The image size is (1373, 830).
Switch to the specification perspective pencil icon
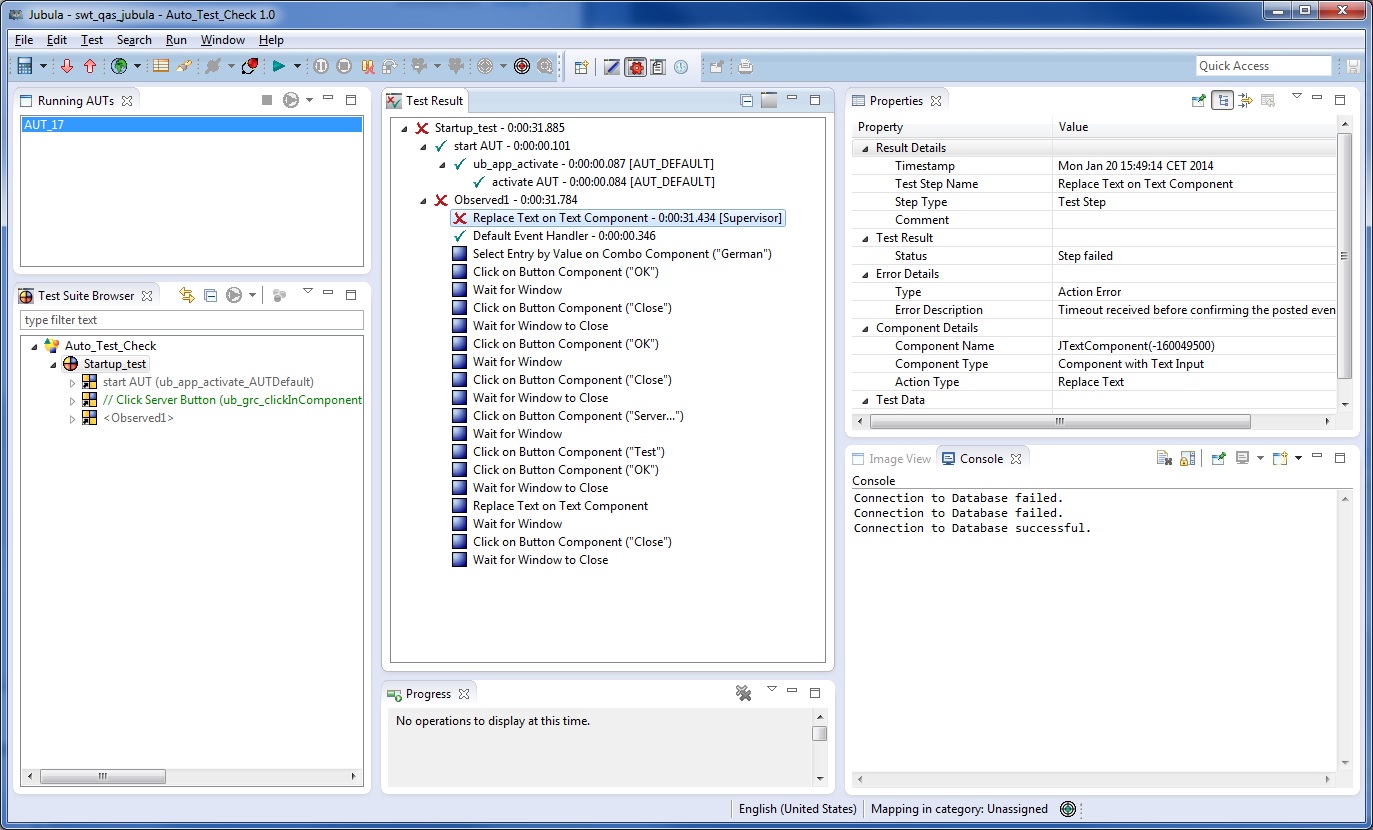[612, 67]
